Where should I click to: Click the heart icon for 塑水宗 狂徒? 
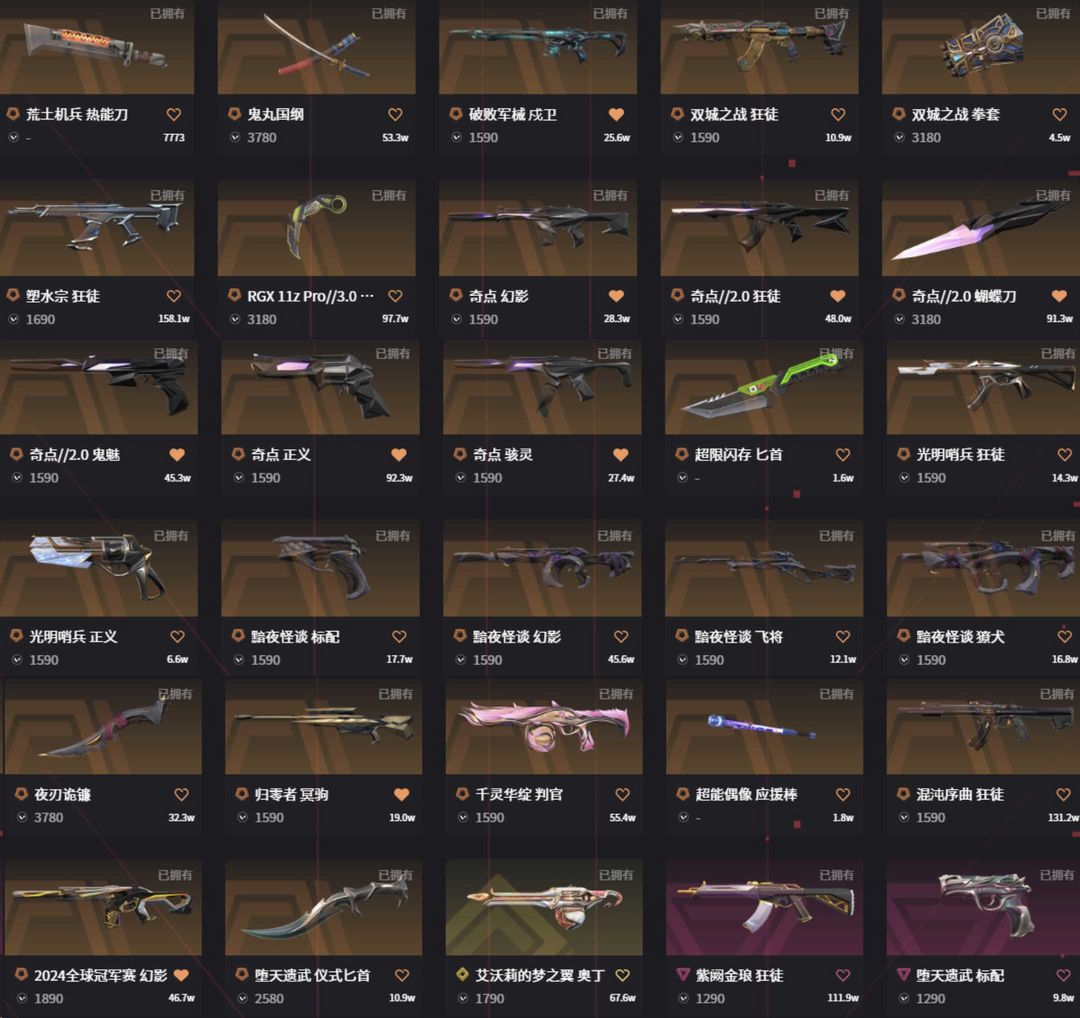174,296
